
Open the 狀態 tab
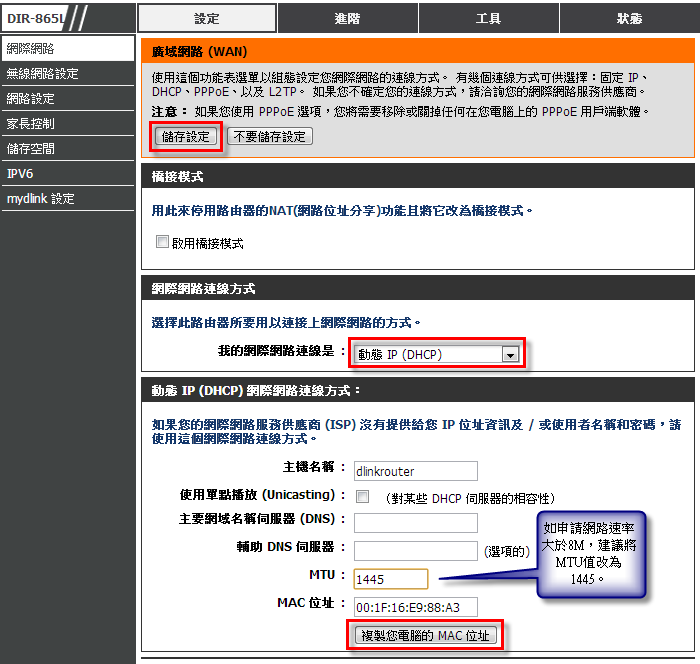coord(630,18)
